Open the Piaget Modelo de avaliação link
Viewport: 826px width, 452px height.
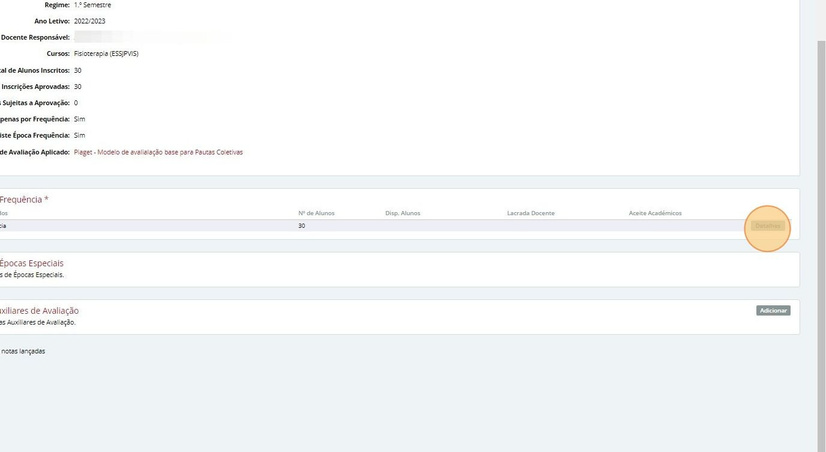[x=158, y=152]
